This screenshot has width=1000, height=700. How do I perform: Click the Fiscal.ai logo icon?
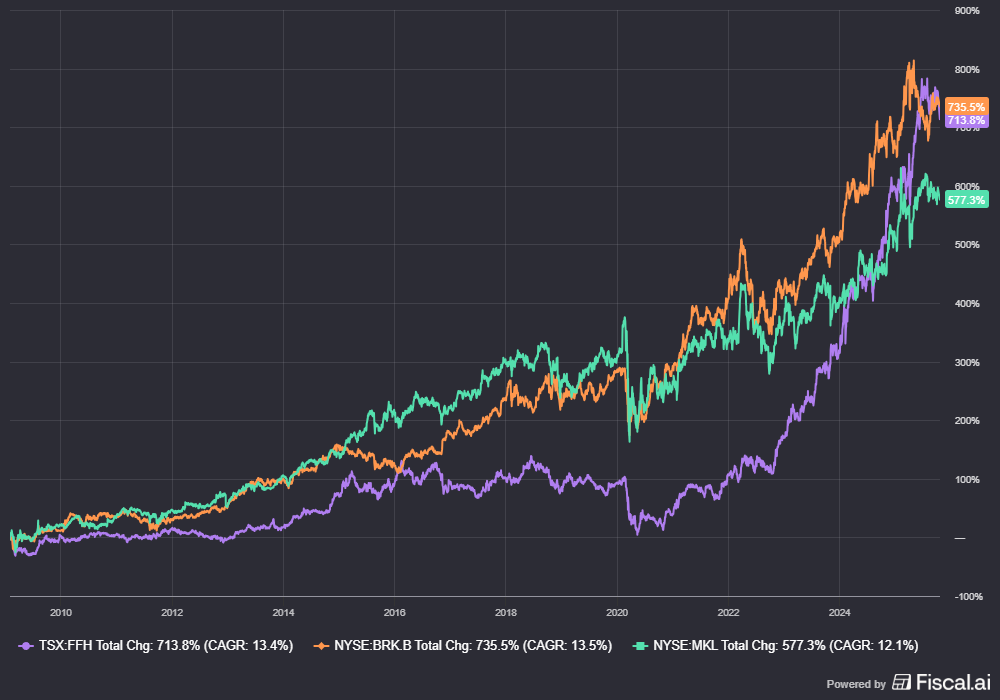pyautogui.click(x=901, y=683)
